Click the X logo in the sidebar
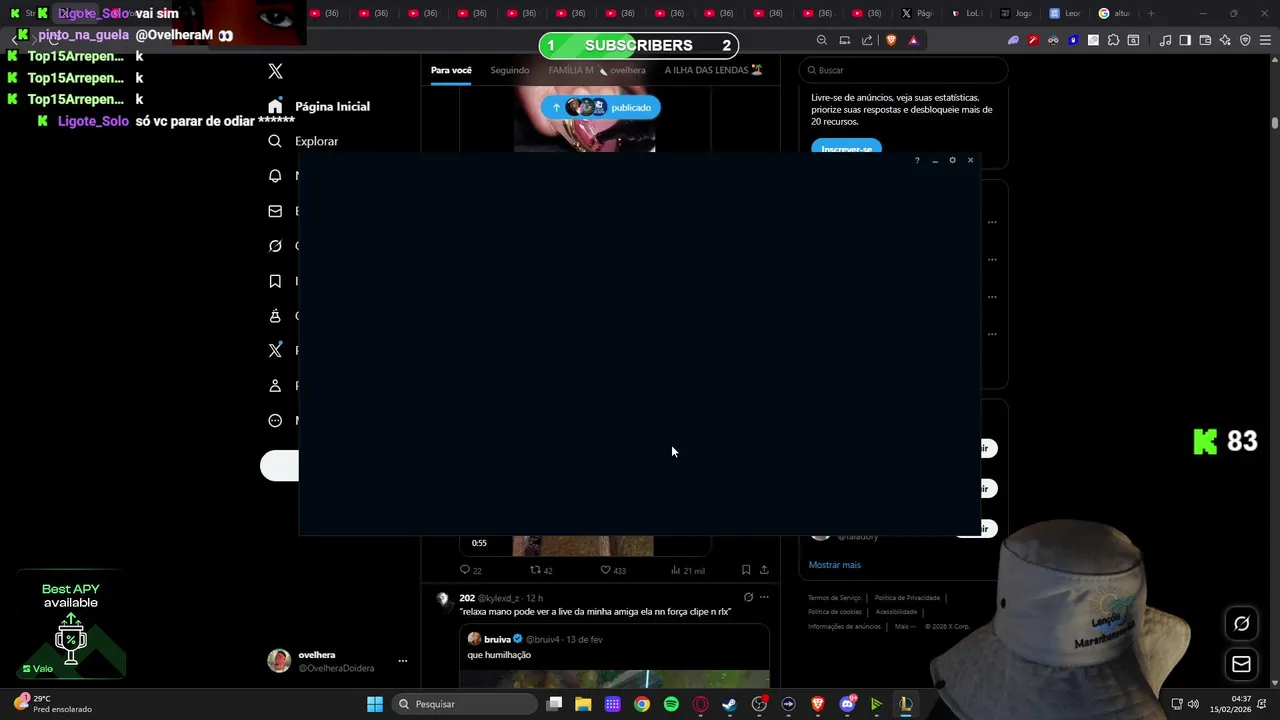This screenshot has height=720, width=1280. (x=276, y=71)
